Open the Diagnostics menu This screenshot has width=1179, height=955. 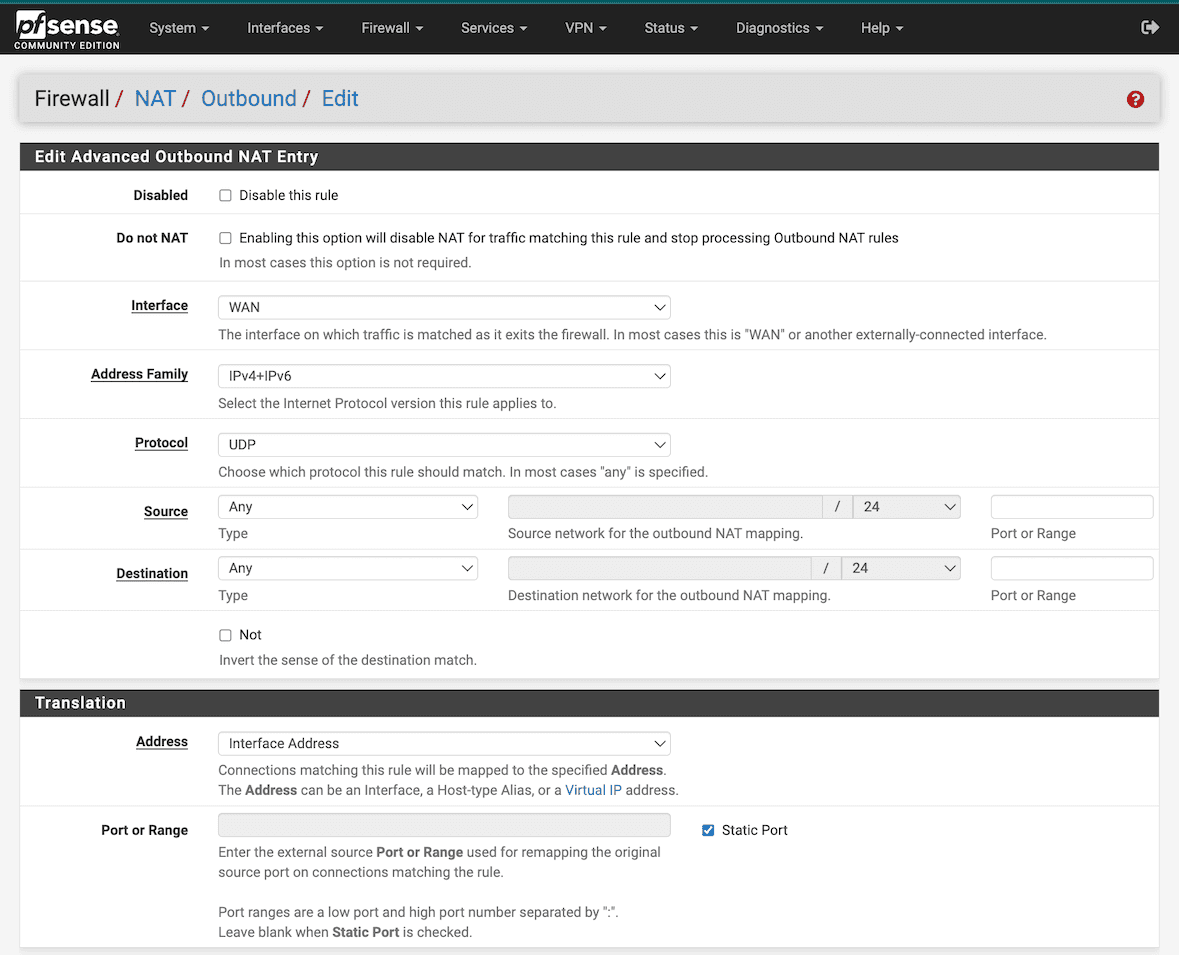[778, 27]
